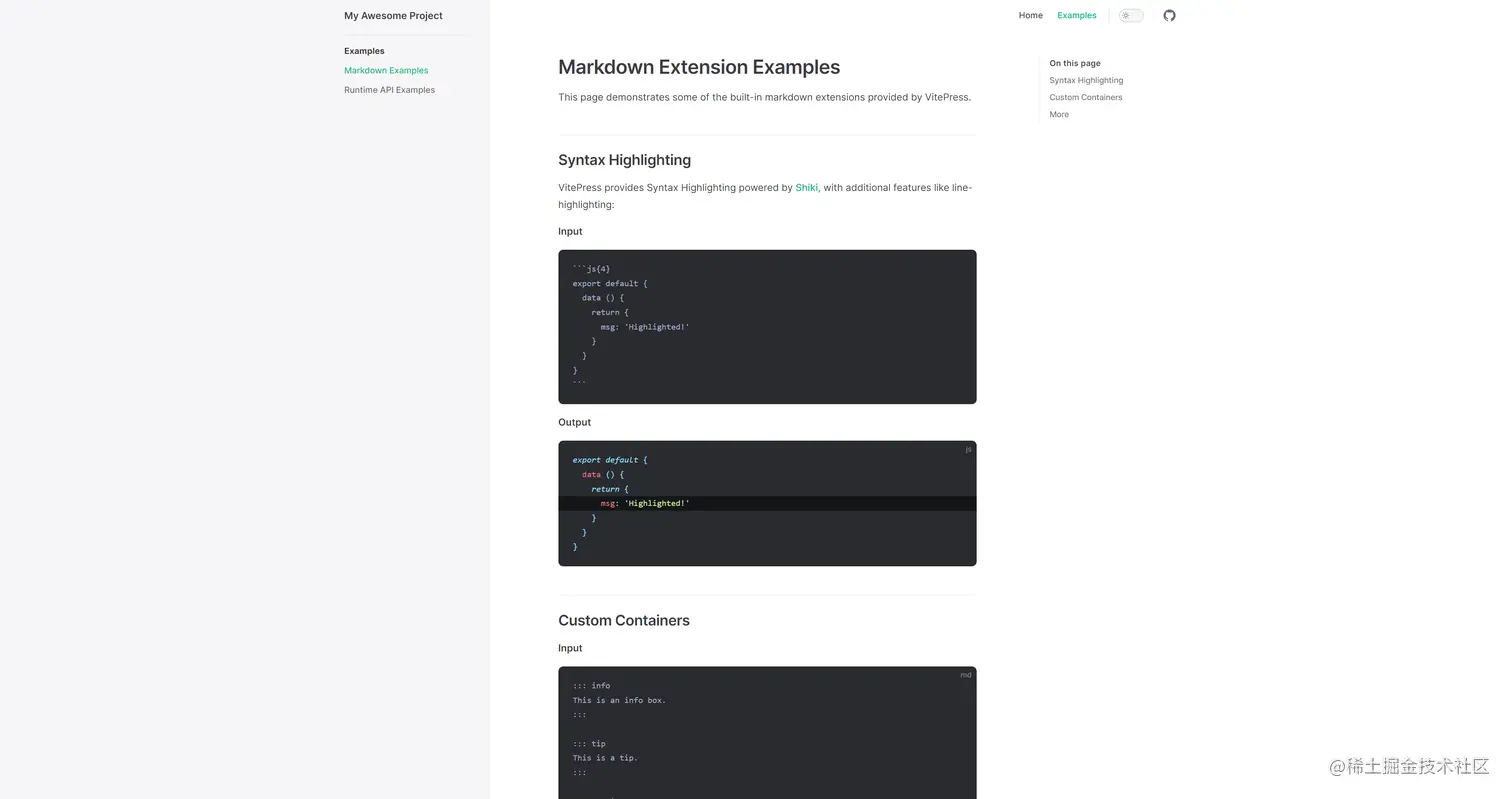
Task: Follow the Shiki hyperlink
Action: tap(806, 187)
